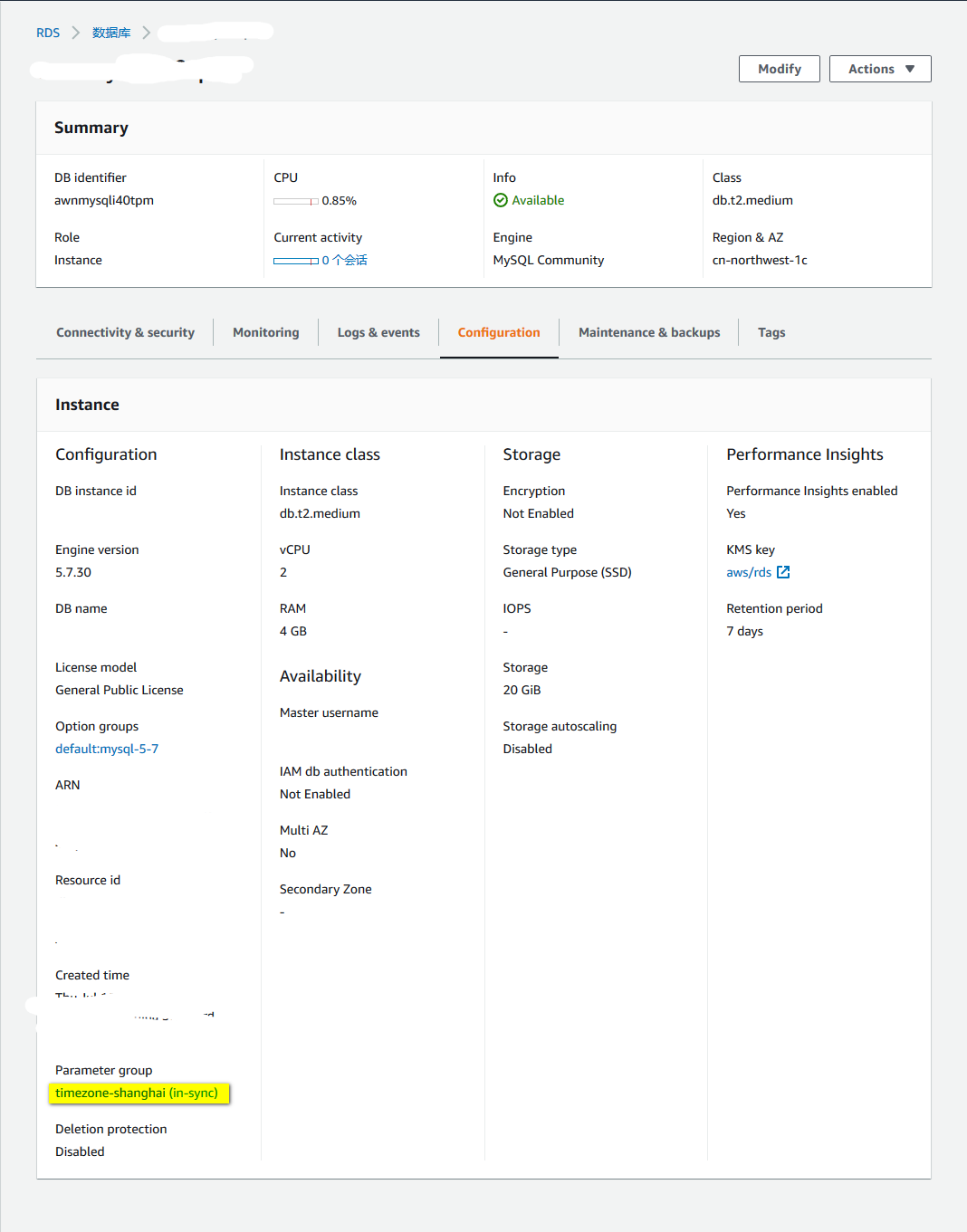
Task: Open the Monitoring tab
Action: click(265, 332)
